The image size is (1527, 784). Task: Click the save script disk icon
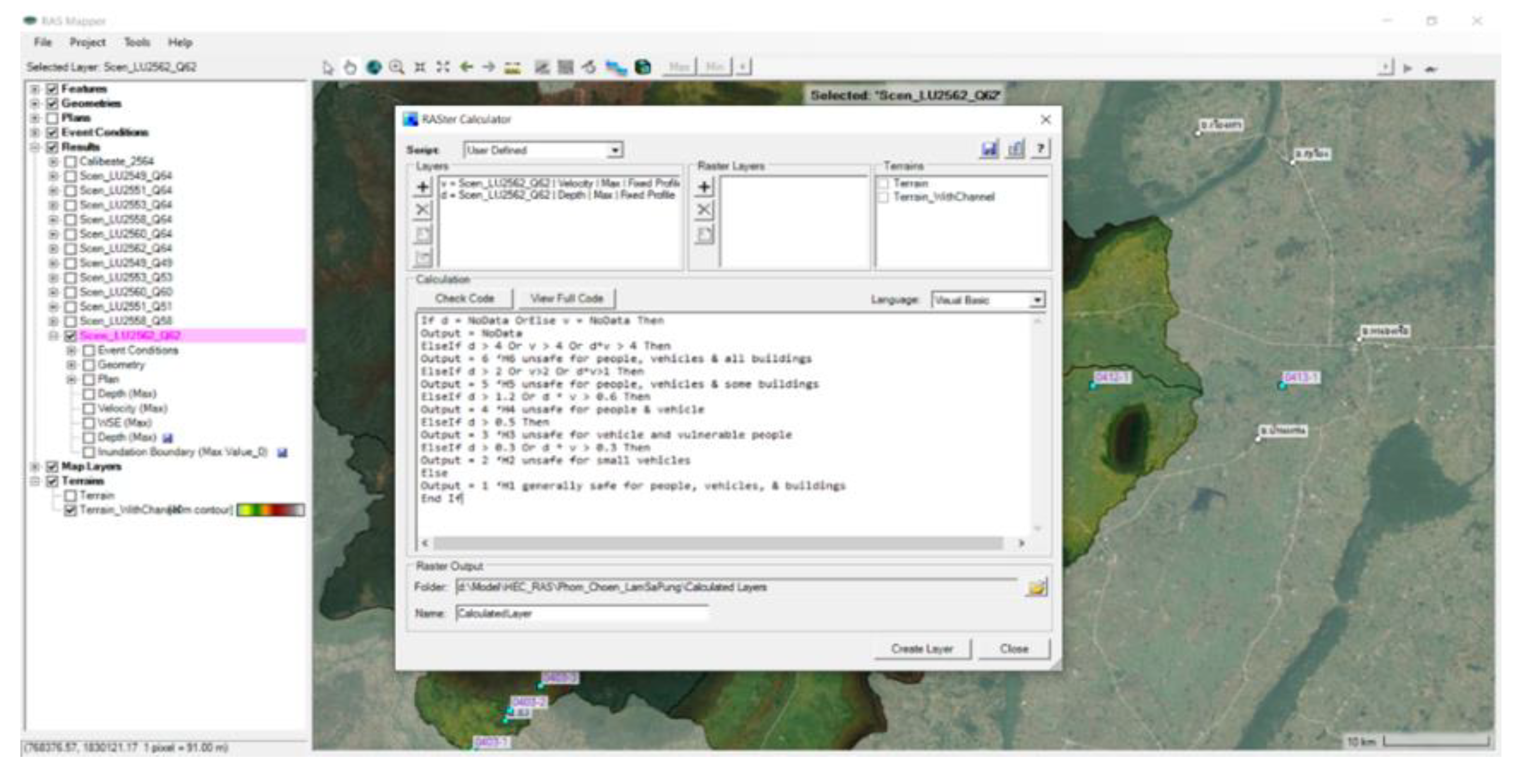click(x=989, y=149)
